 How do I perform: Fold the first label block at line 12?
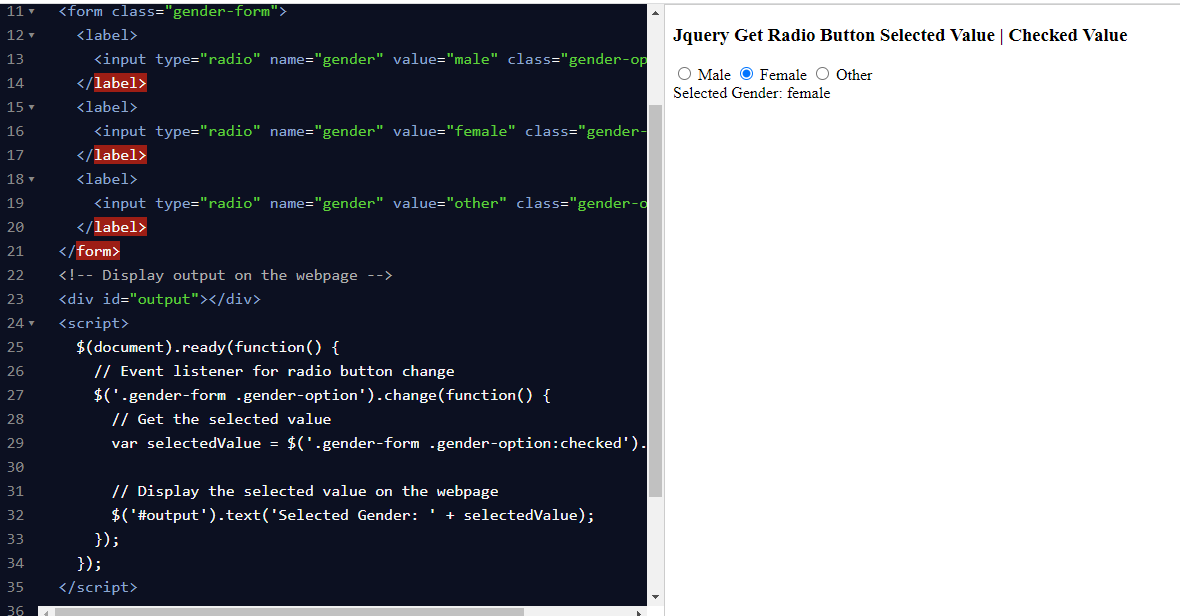31,35
